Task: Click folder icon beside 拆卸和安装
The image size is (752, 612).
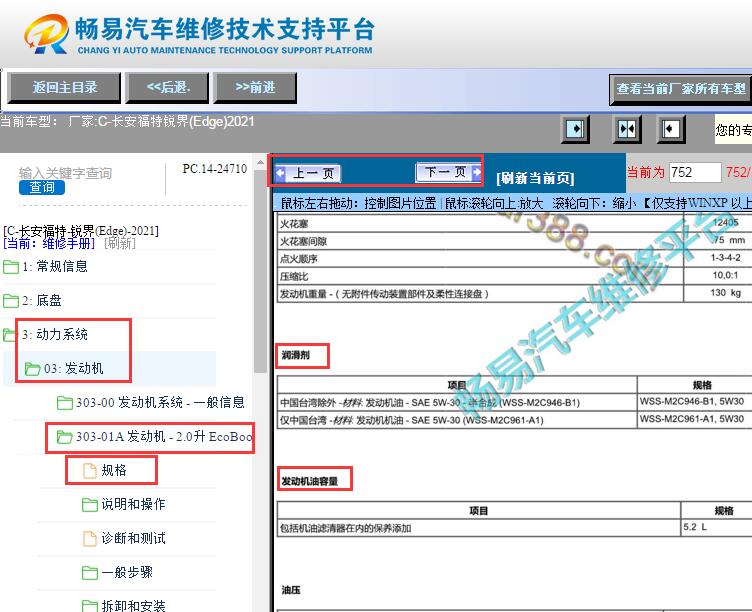Action: pyautogui.click(x=90, y=606)
